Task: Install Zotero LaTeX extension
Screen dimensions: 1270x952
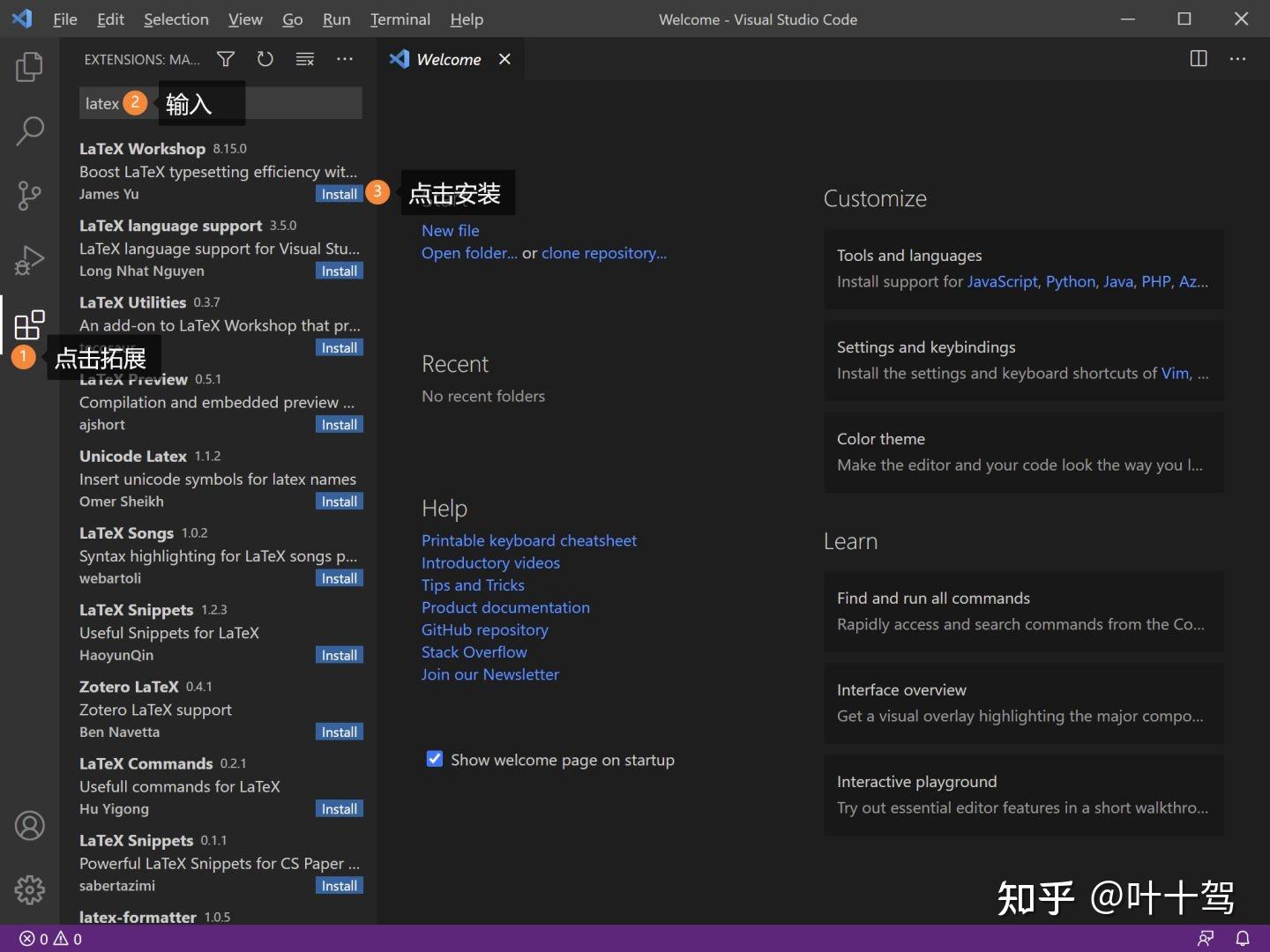Action: point(340,732)
